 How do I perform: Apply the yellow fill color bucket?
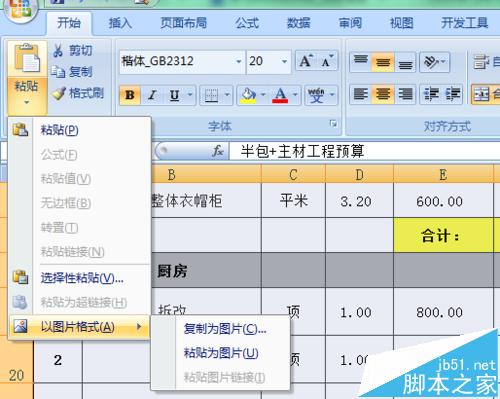pyautogui.click(x=248, y=95)
